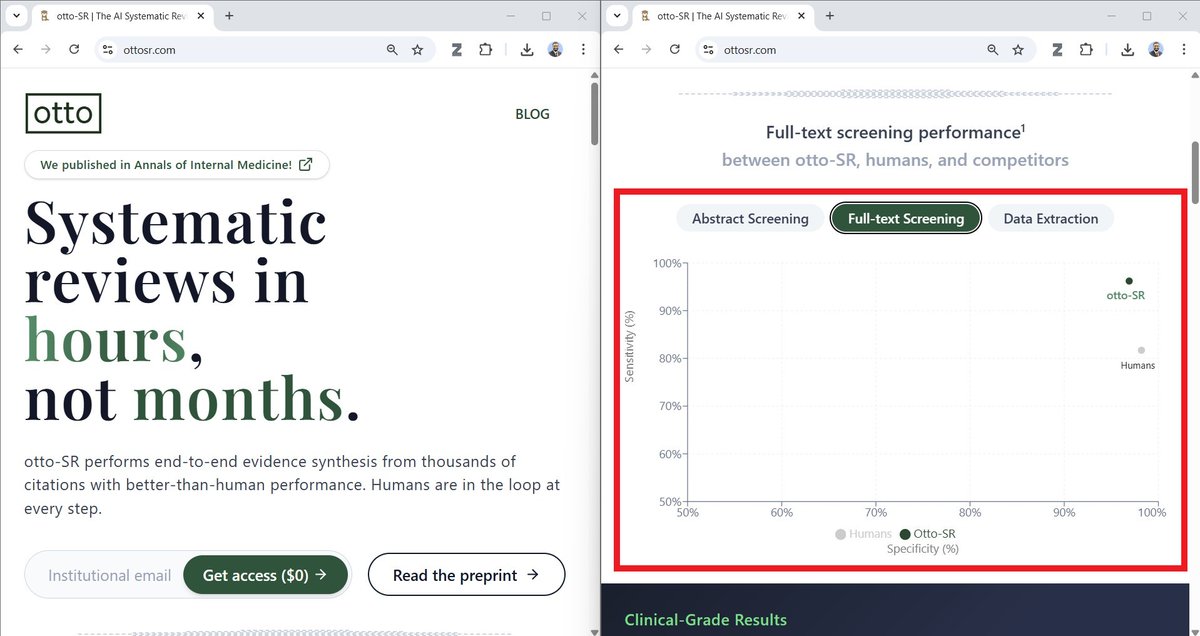The height and width of the screenshot is (636, 1200).
Task: Click the Read the preprint button
Action: coord(466,575)
